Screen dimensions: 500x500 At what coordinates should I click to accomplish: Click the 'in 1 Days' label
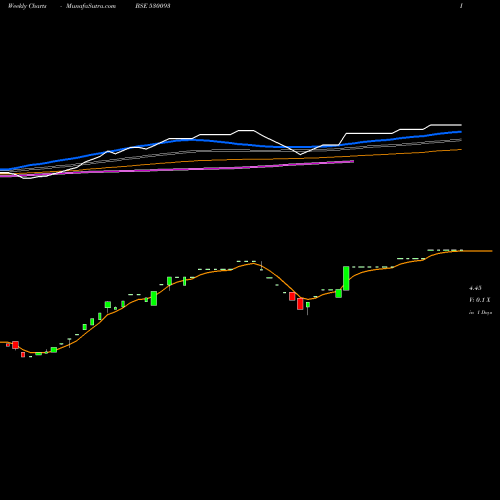(x=480, y=312)
